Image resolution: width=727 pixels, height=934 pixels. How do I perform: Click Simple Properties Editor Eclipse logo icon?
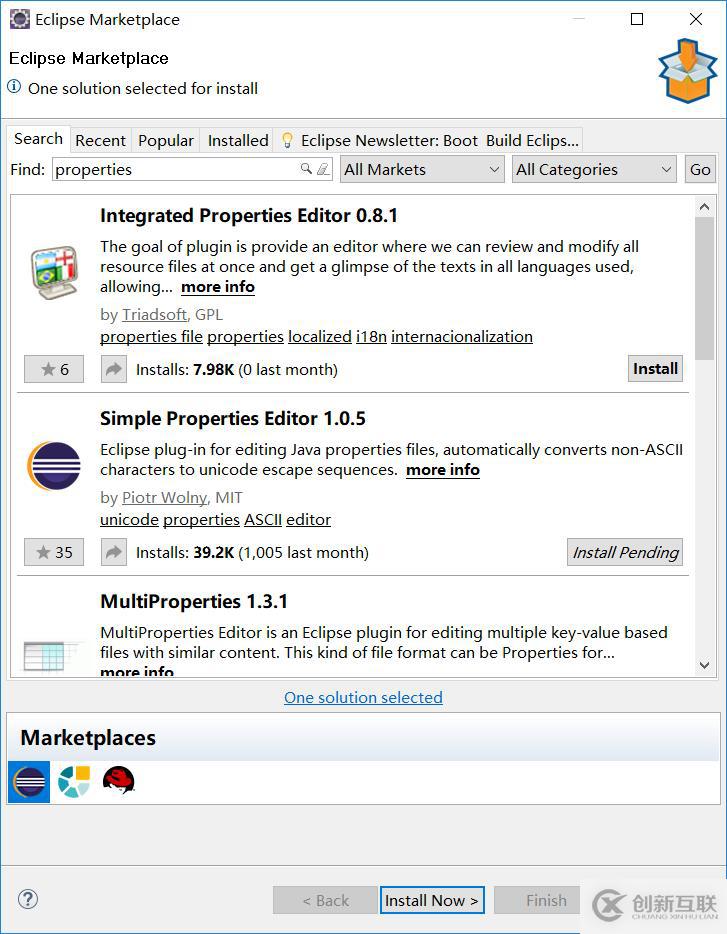(x=54, y=466)
